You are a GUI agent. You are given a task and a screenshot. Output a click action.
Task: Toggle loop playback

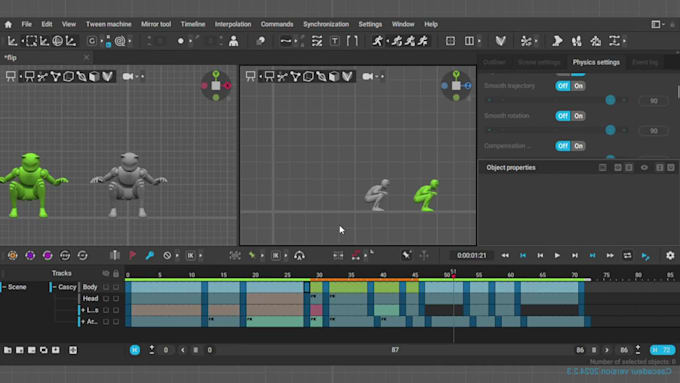627,255
